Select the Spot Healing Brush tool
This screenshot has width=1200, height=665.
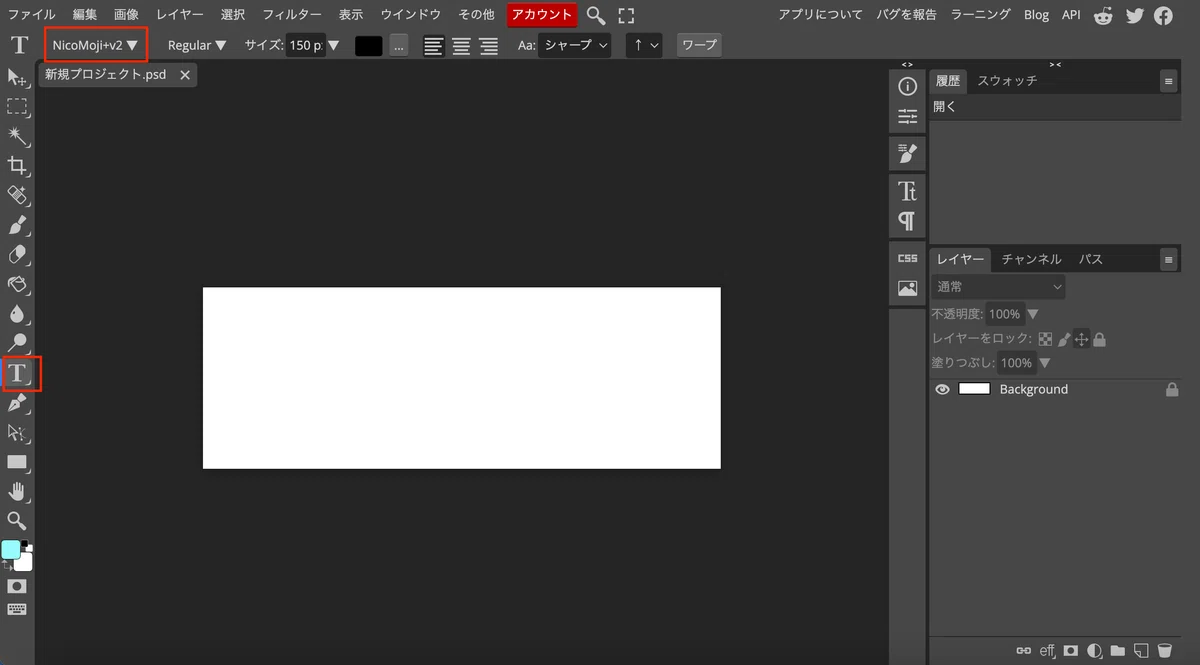pos(17,195)
